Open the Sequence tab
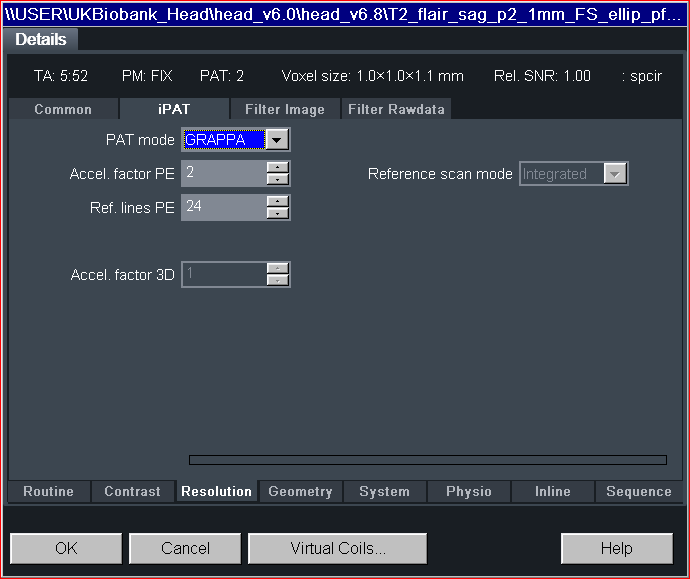The width and height of the screenshot is (690, 579). coord(638,492)
